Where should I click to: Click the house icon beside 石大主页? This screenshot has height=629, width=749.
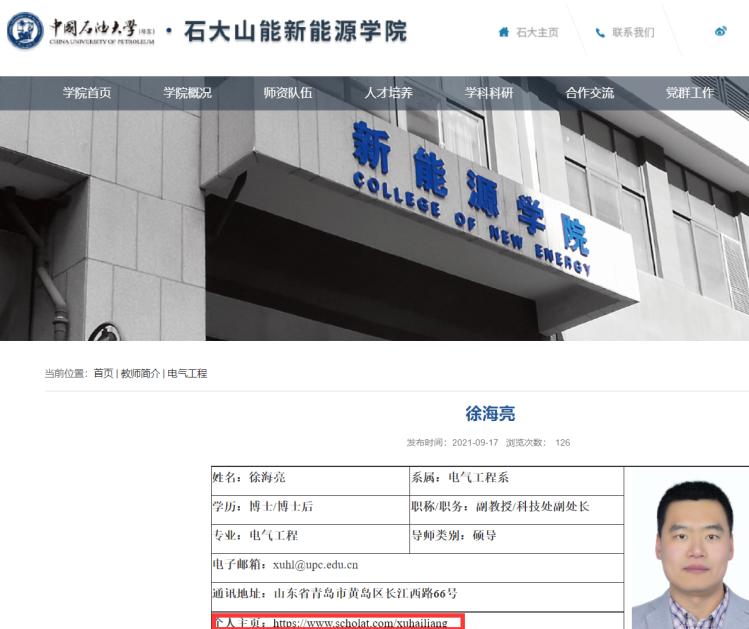(504, 32)
